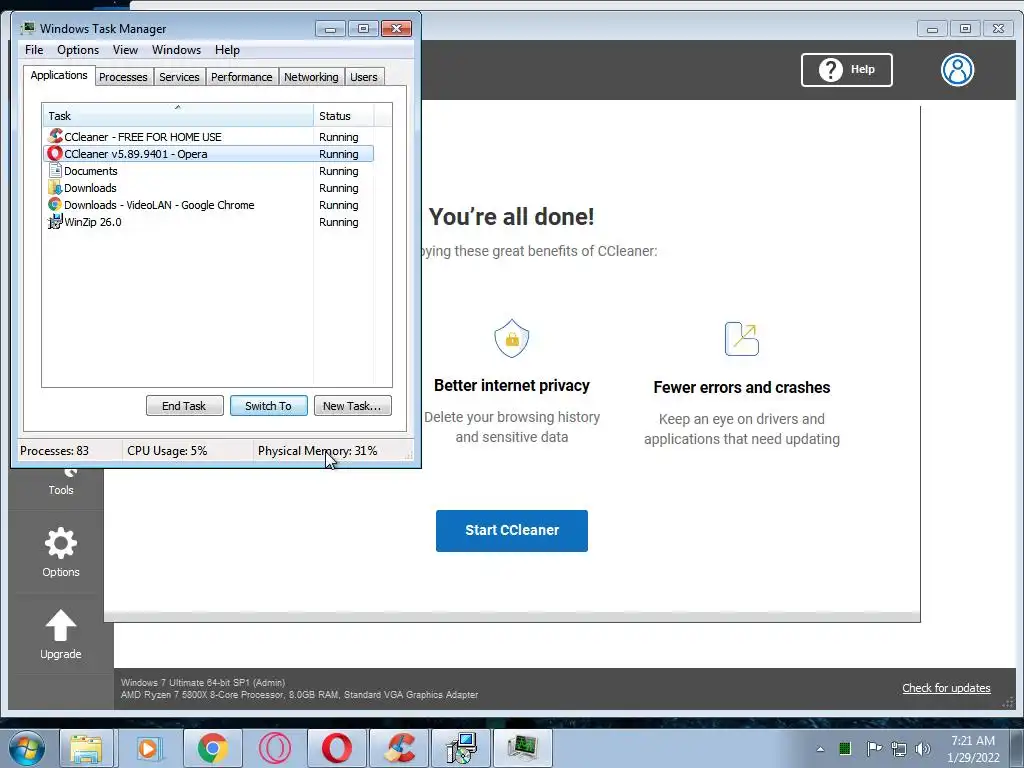Click the 'Physical Memory: 31%' status entry
This screenshot has width=1024, height=768.
[317, 451]
